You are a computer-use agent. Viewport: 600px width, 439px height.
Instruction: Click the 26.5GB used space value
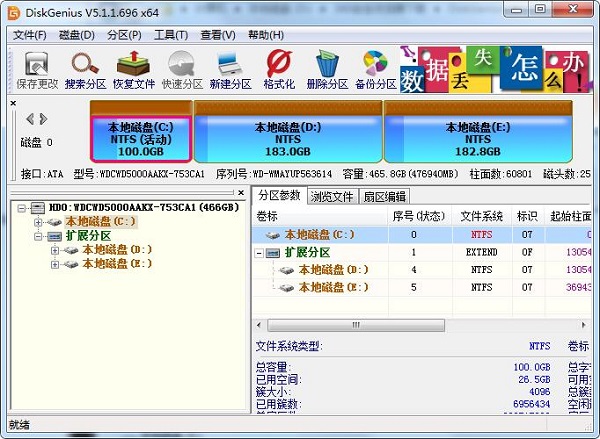pos(534,380)
